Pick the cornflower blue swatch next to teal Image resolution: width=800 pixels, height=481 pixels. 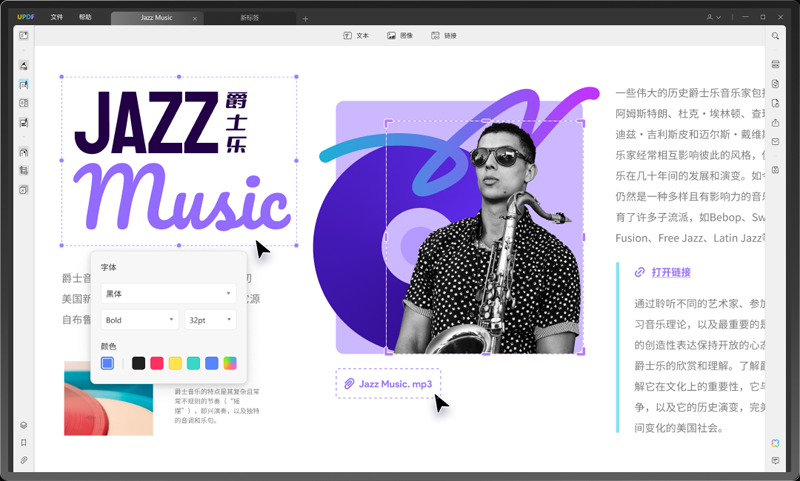(212, 363)
